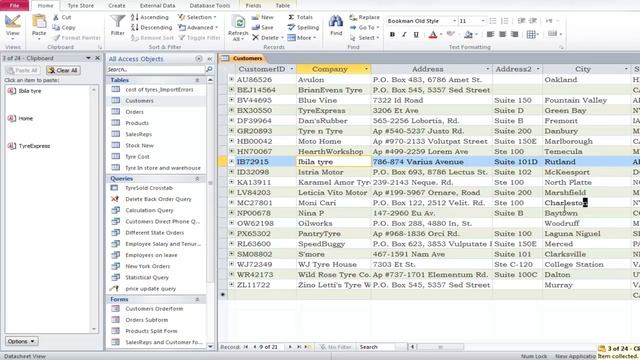Sort records Descending
640x360 pixels.
tap(151, 27)
